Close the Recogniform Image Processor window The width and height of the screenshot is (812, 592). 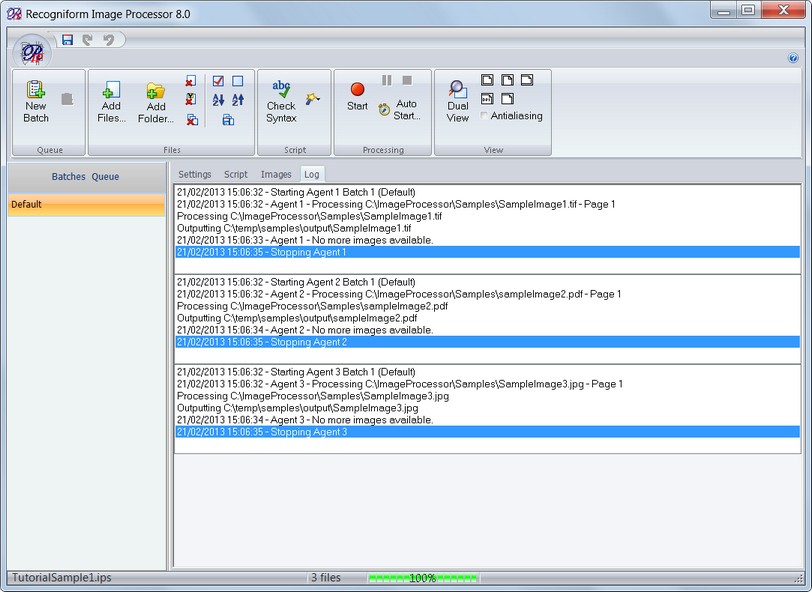point(784,10)
